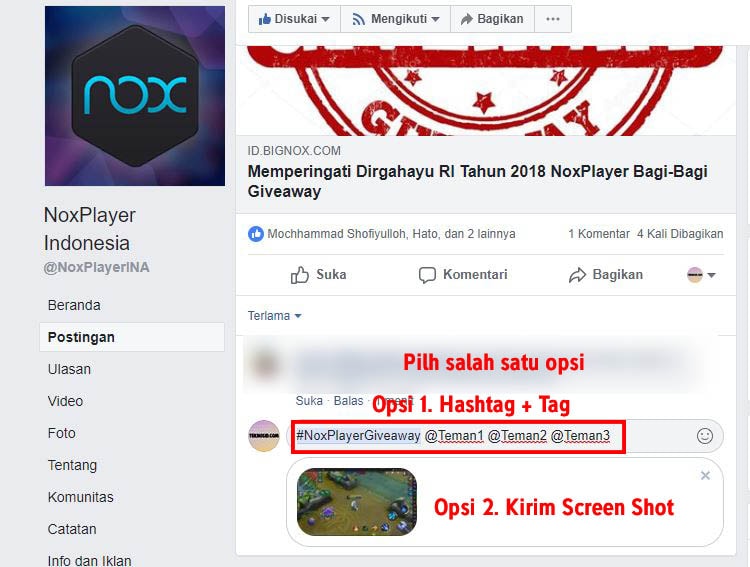Click the commenter avatar beside comment box
This screenshot has width=750, height=567.
point(264,436)
